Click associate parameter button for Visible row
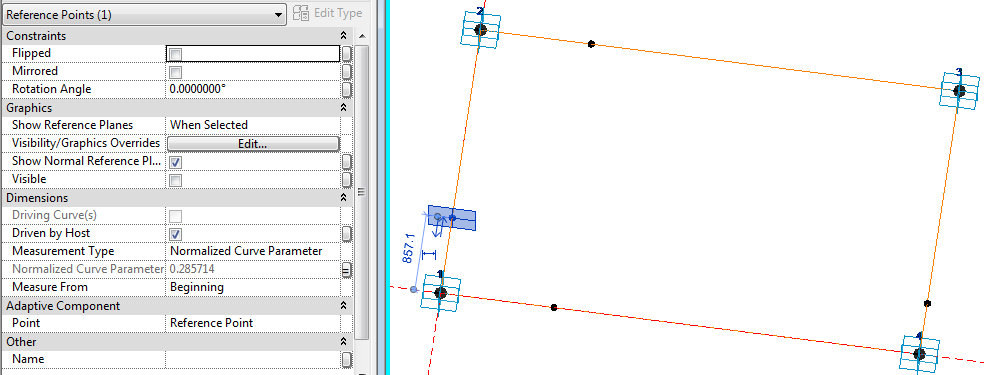 (346, 180)
